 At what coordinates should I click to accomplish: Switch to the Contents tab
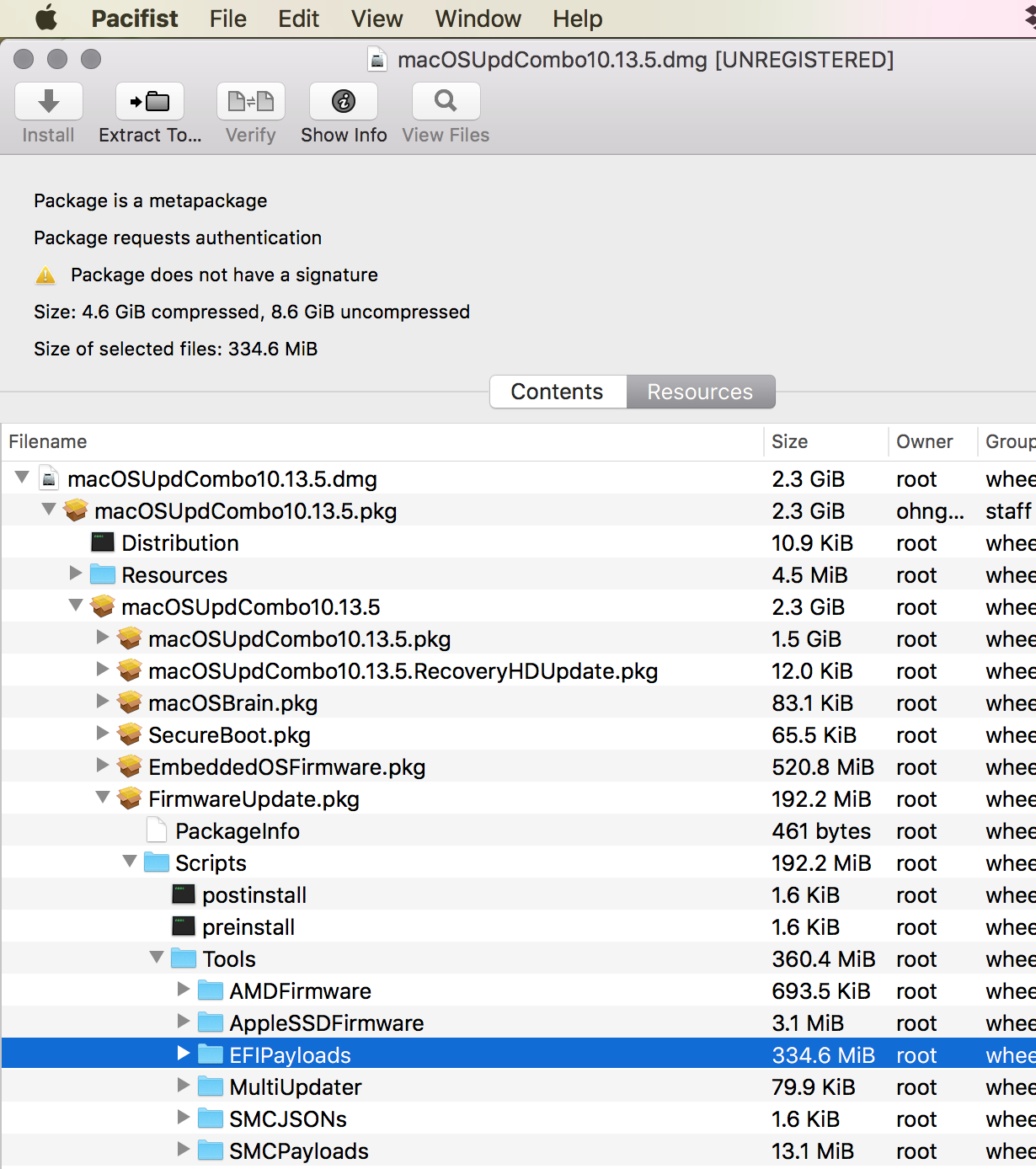click(558, 392)
